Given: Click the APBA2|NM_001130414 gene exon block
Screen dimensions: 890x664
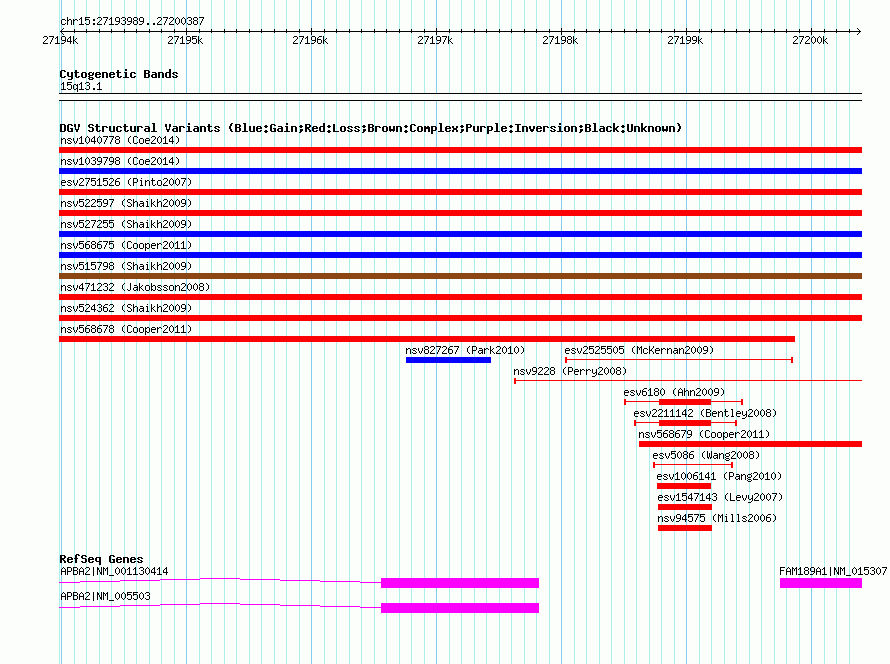Looking at the screenshot, I should tap(460, 583).
